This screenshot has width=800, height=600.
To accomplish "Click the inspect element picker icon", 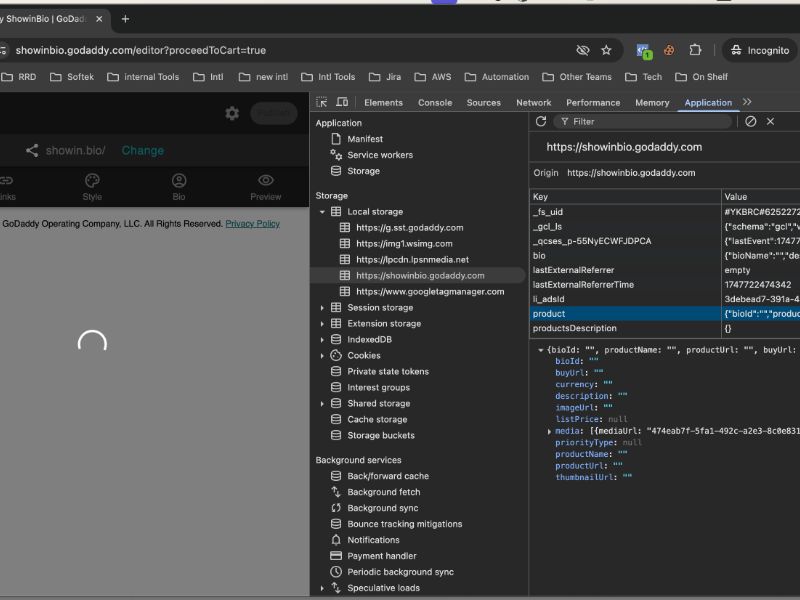I will [321, 102].
